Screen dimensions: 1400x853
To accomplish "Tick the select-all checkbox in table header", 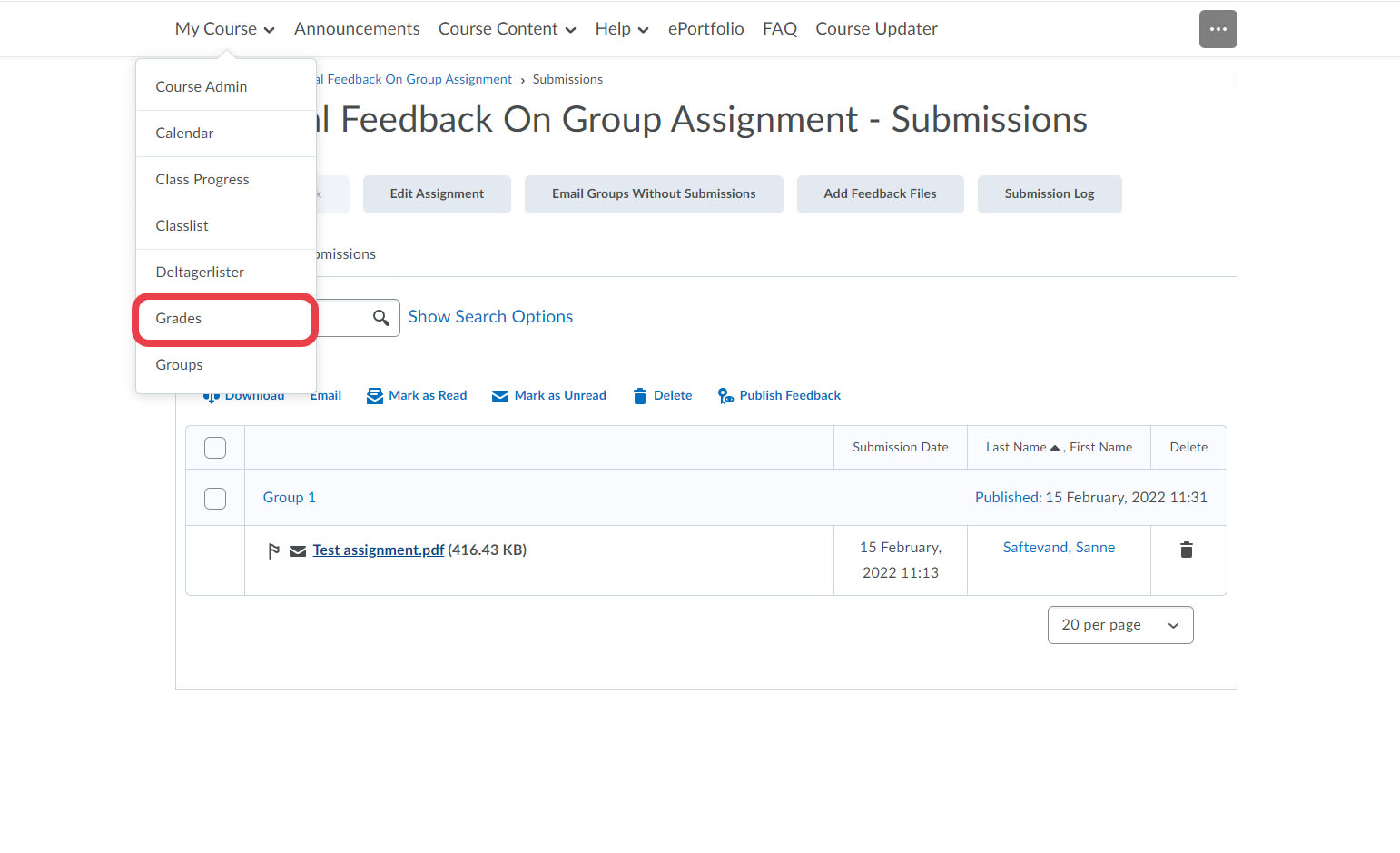I will tap(215, 448).
